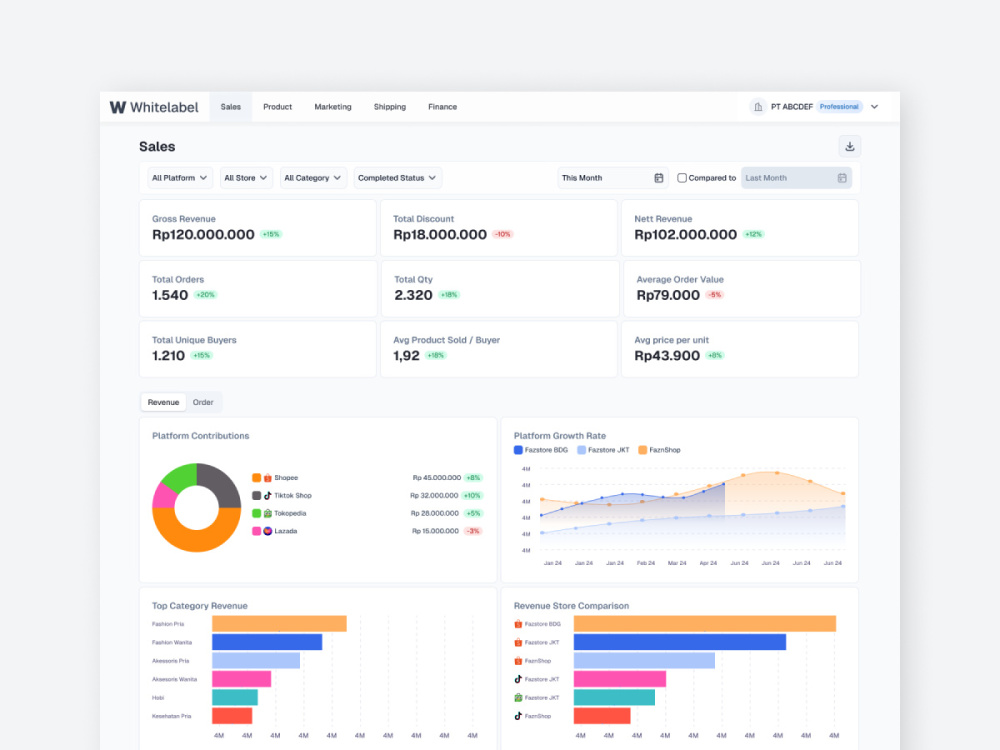This screenshot has height=750, width=1000.
Task: Click the Tokopedia icon beside Fazstore JKT
Action: pos(518,698)
